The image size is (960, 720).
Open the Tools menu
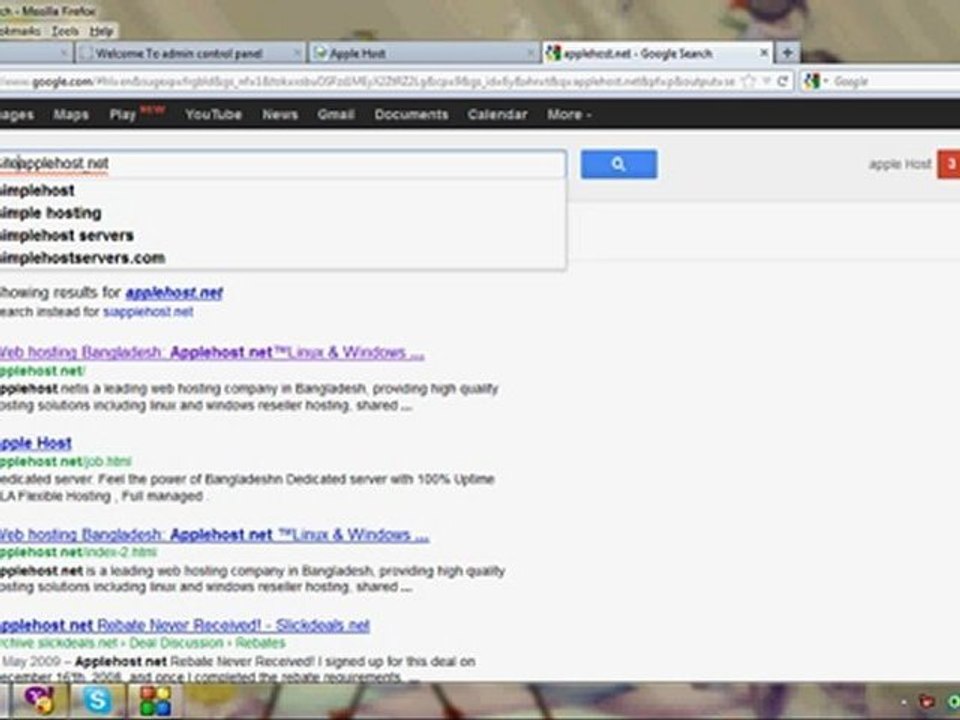(65, 31)
